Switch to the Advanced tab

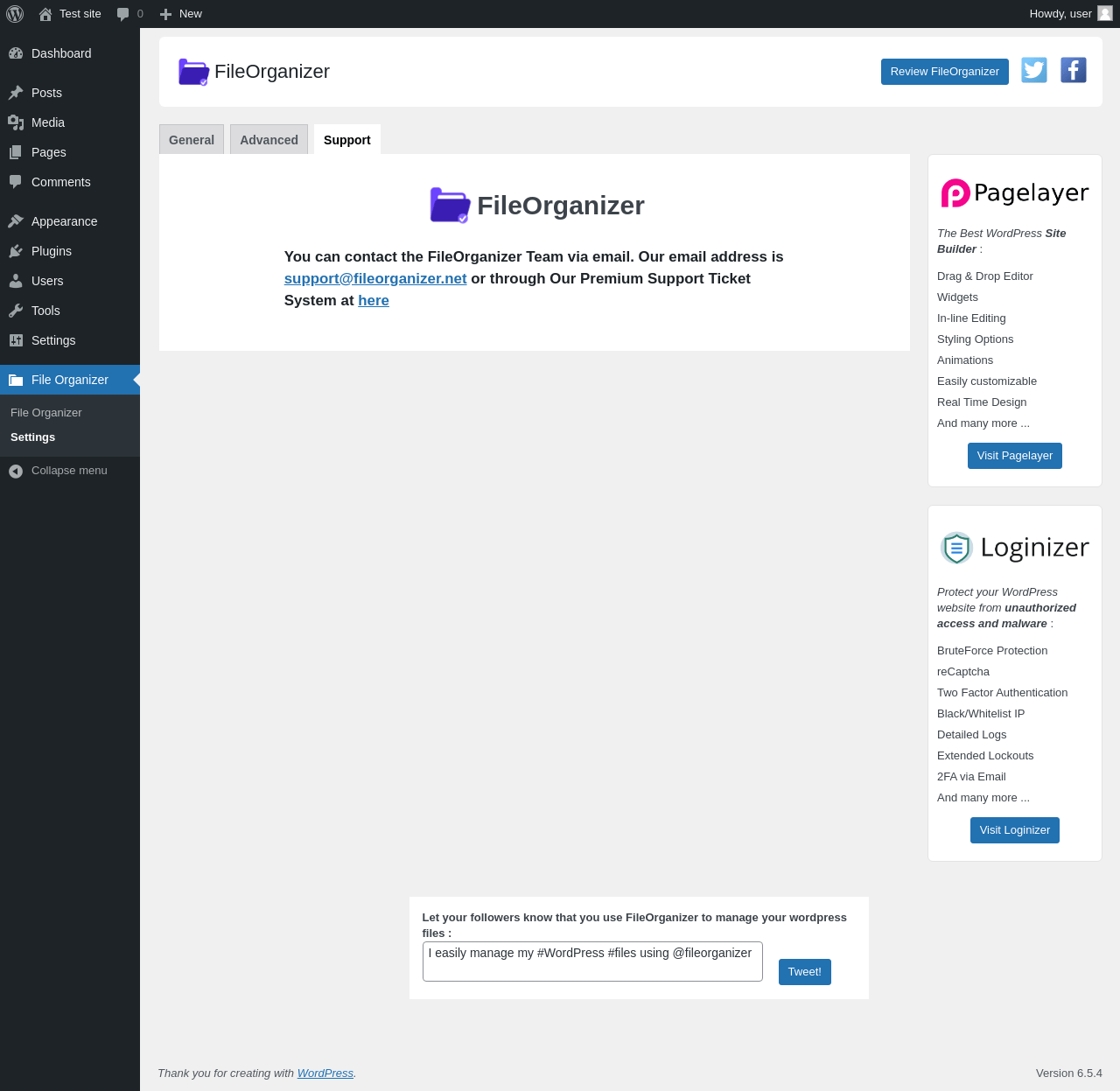[269, 140]
